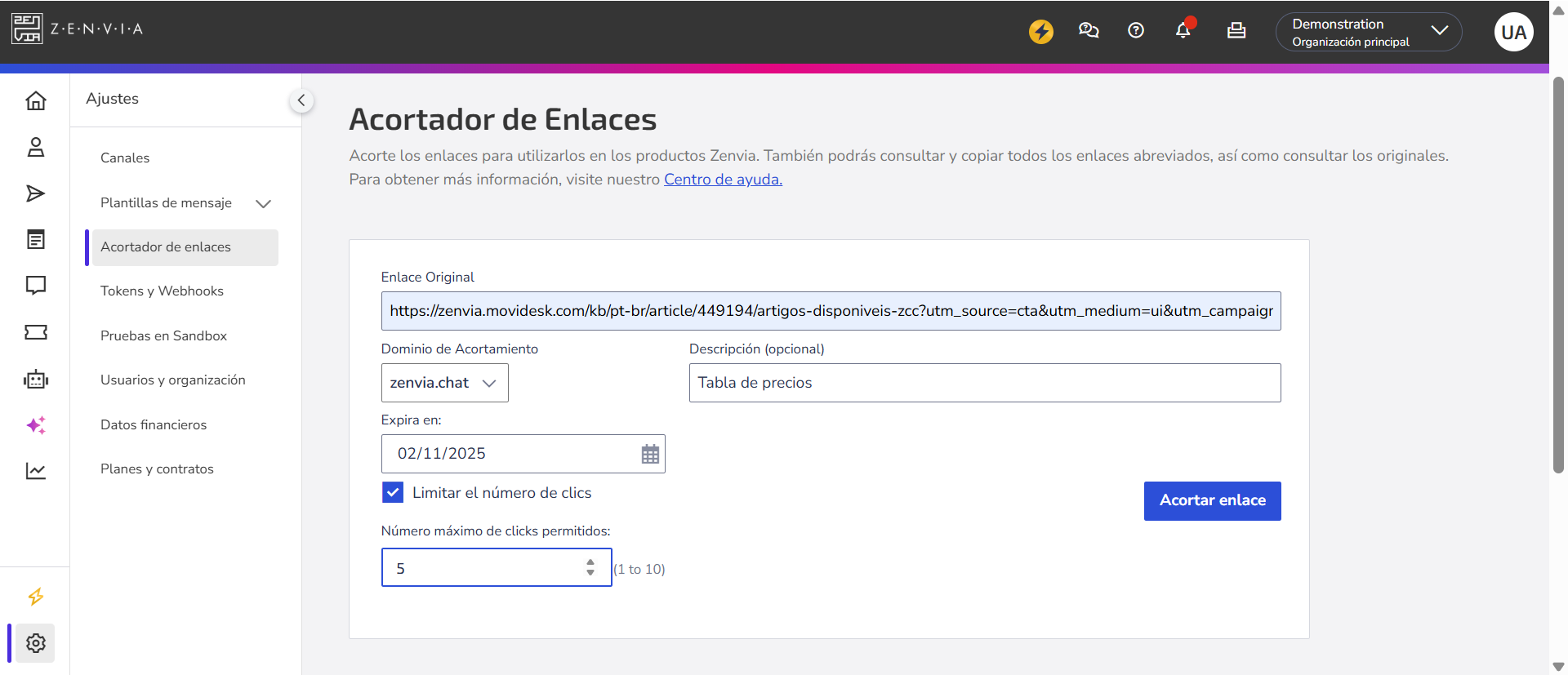Image resolution: width=1568 pixels, height=675 pixels.
Task: Focus the Enlace Original URL field
Action: point(831,311)
